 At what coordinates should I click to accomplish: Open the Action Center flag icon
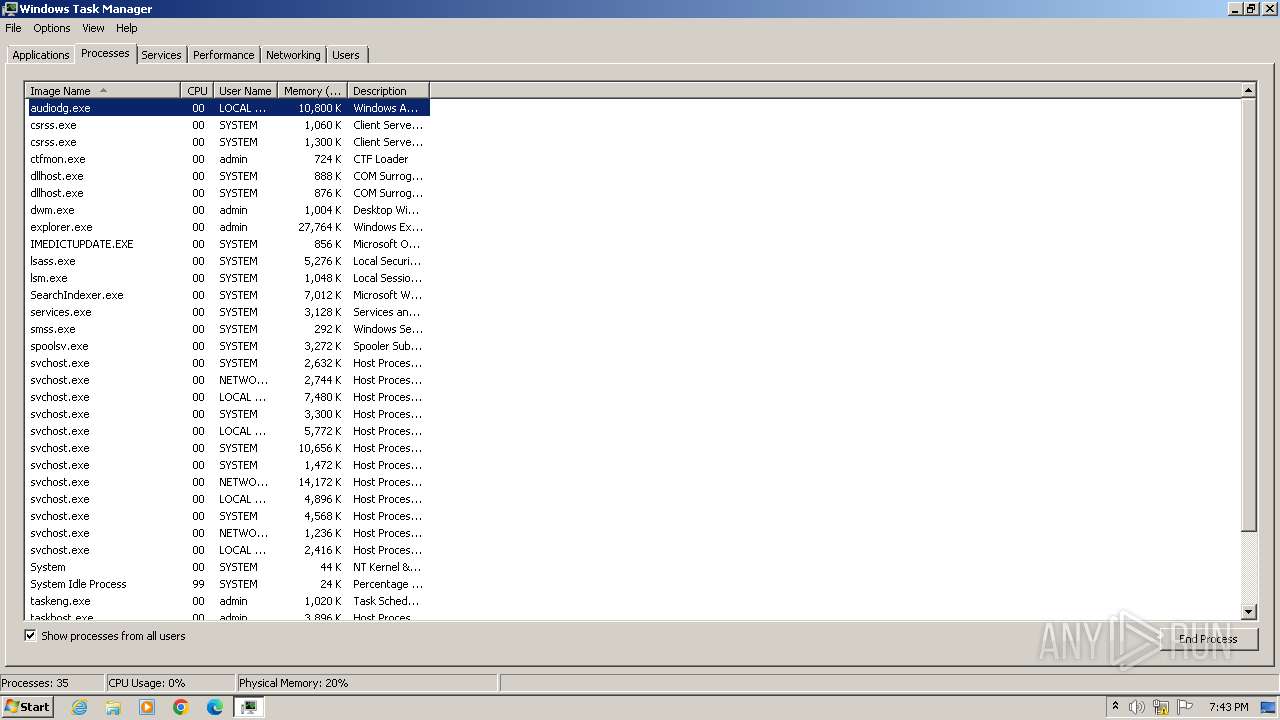[1185, 707]
